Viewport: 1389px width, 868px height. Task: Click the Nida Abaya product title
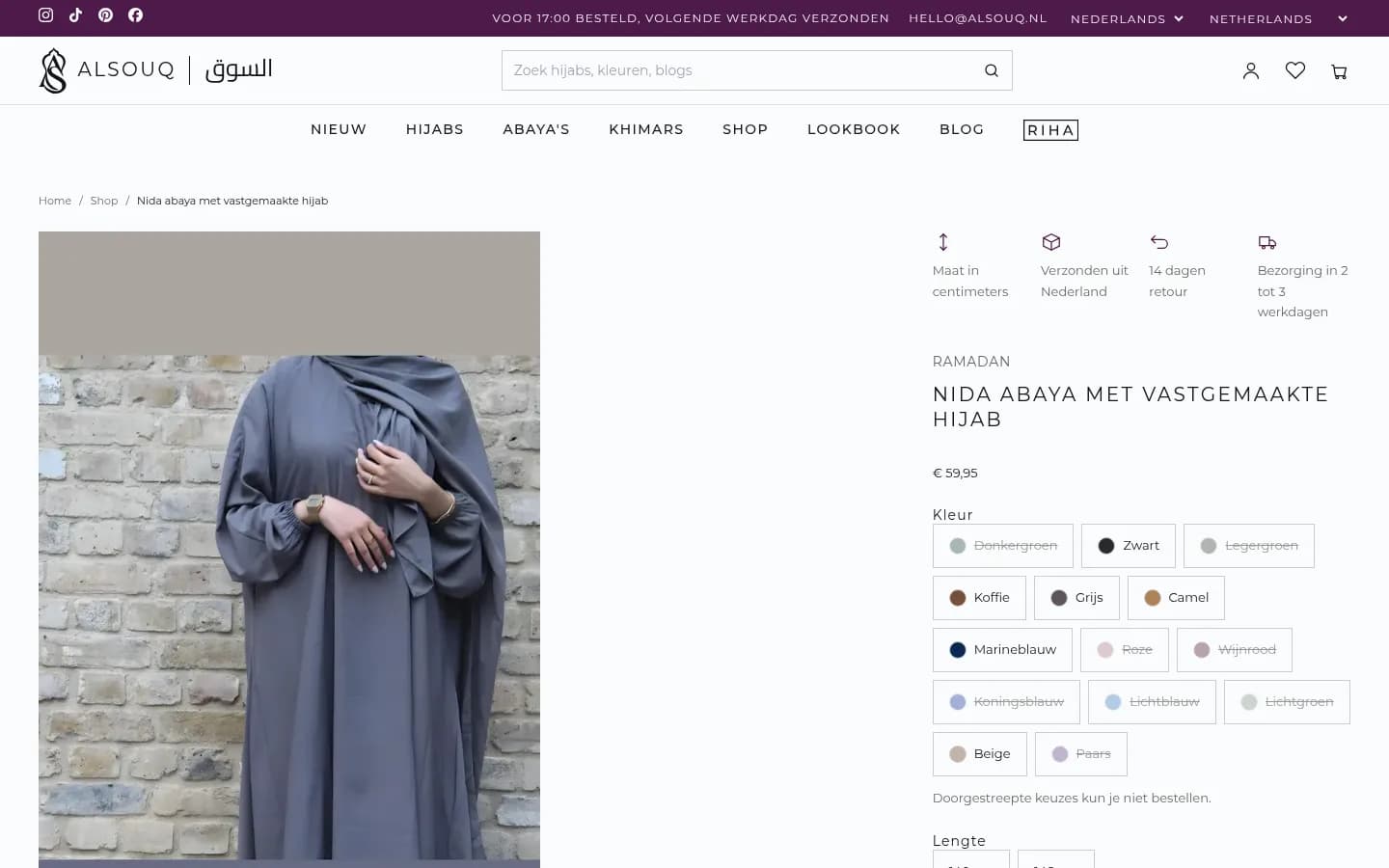pos(1130,407)
